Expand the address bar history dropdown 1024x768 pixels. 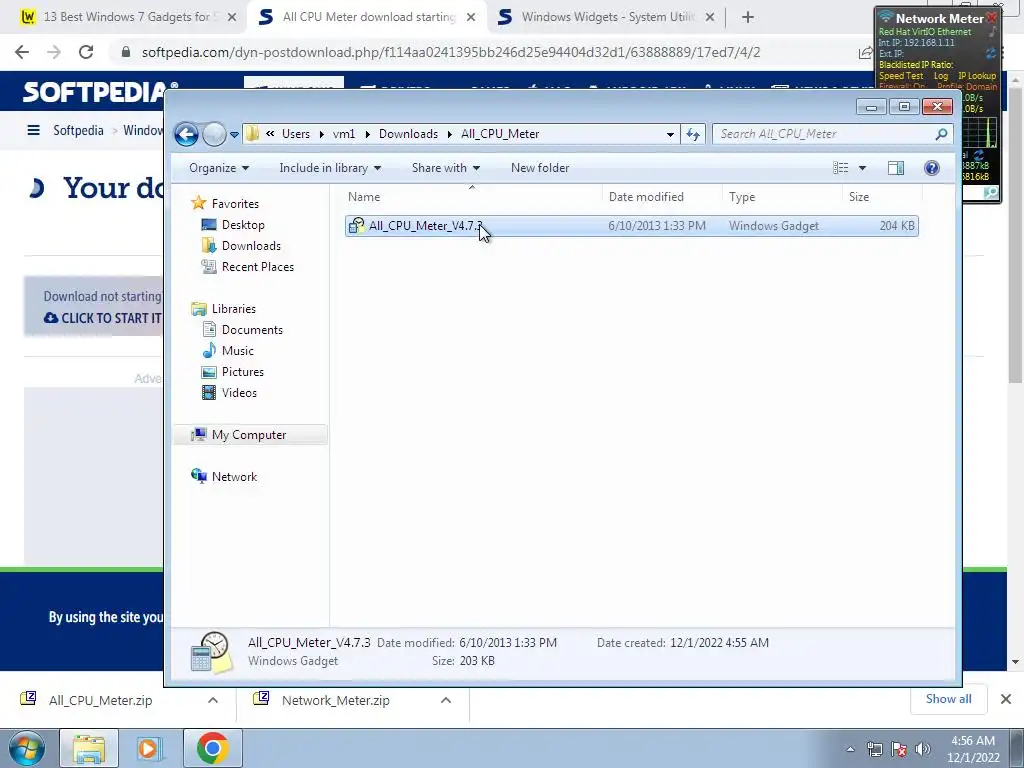[670, 135]
